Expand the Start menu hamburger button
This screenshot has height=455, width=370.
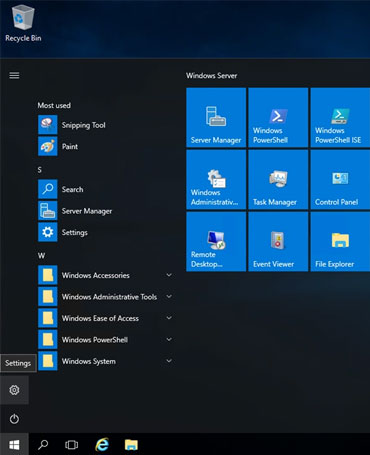(x=14, y=76)
